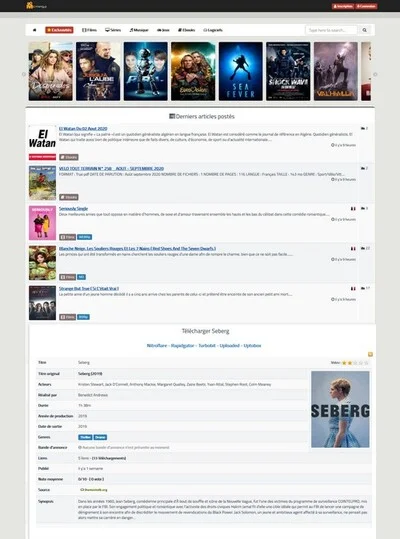
Task: Click the carousel left arrow
Action: point(24,74)
